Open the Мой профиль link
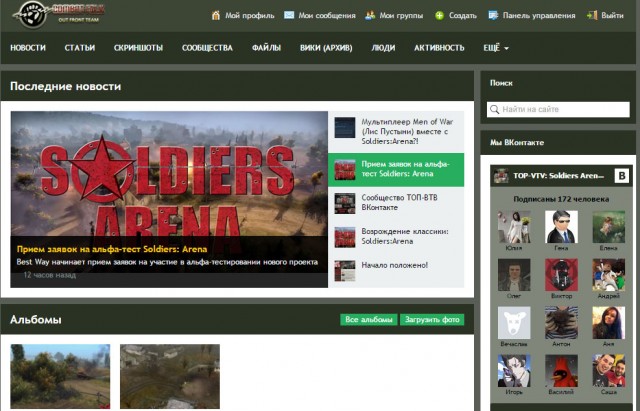640x411 pixels. pyautogui.click(x=250, y=16)
